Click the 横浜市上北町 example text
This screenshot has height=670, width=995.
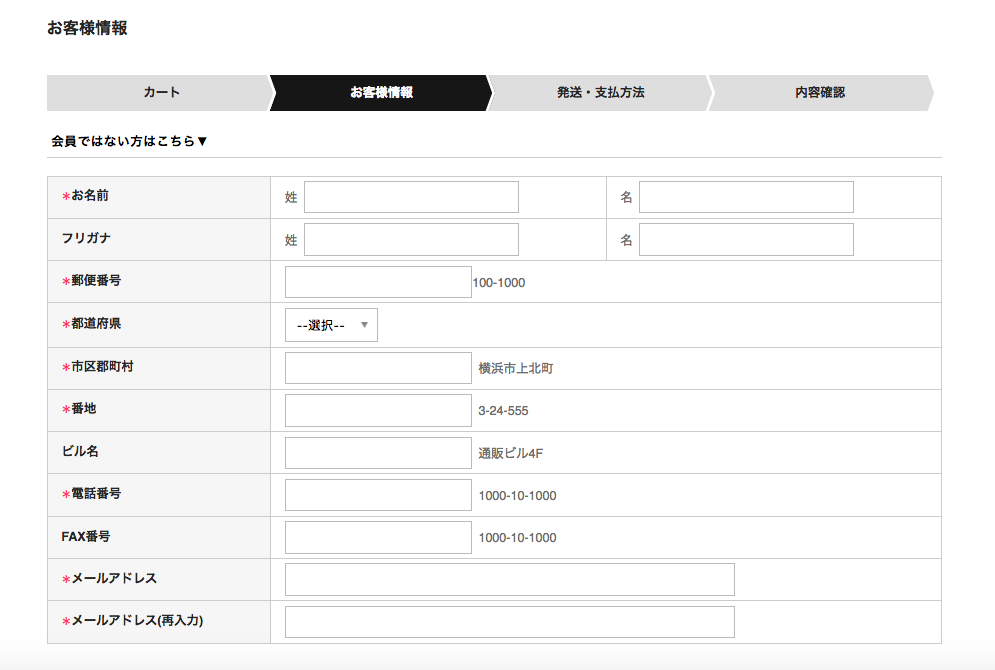click(516, 368)
